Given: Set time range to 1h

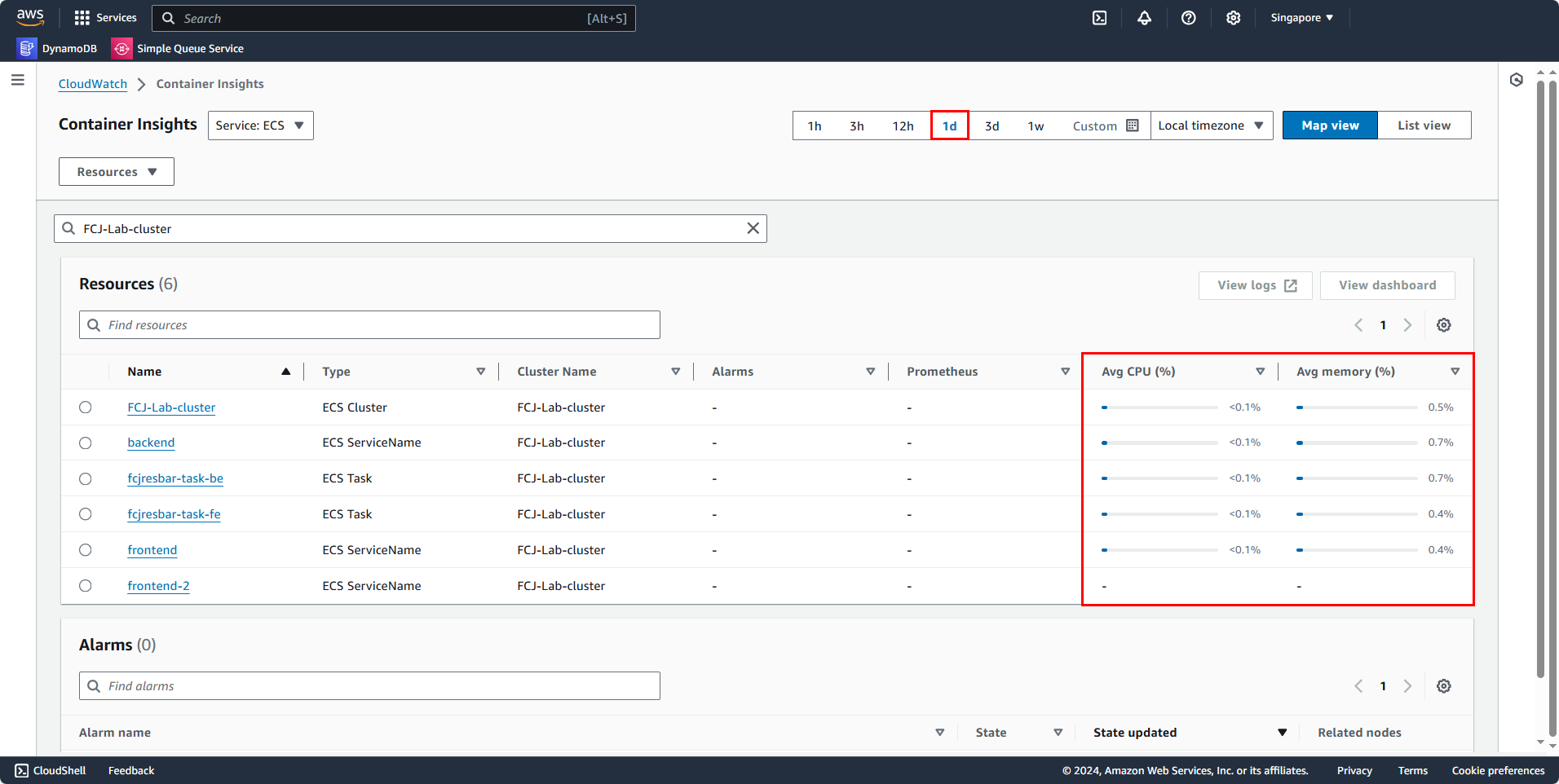Looking at the screenshot, I should (815, 126).
